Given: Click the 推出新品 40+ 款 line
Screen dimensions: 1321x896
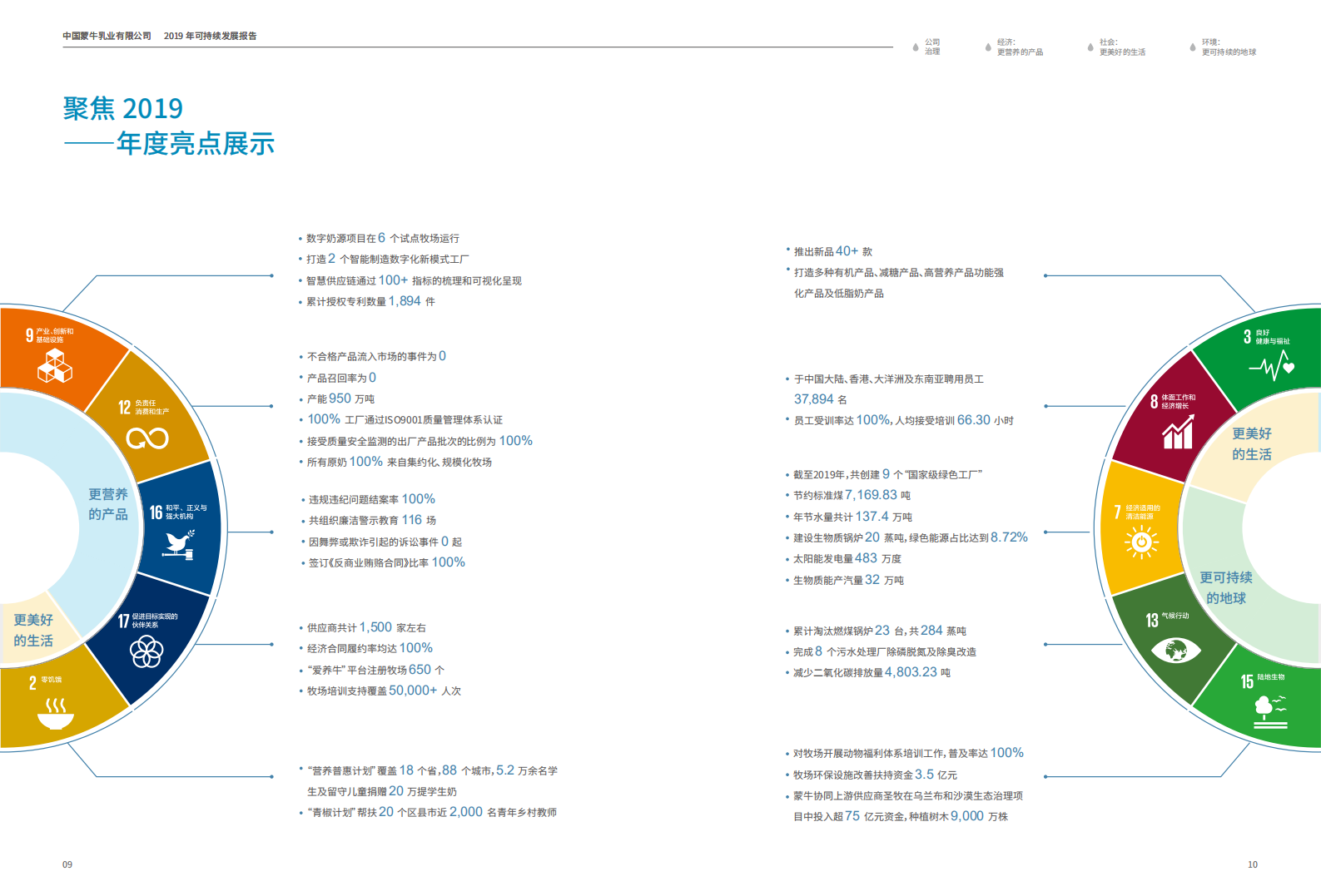Looking at the screenshot, I should (x=832, y=251).
